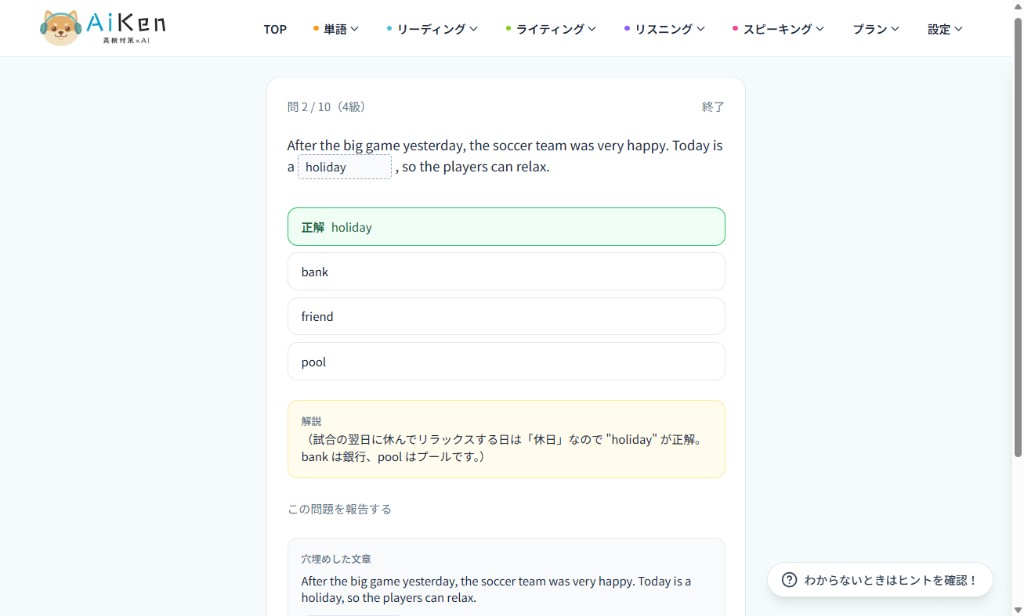
Task: Select the bank answer option
Action: [x=506, y=272]
